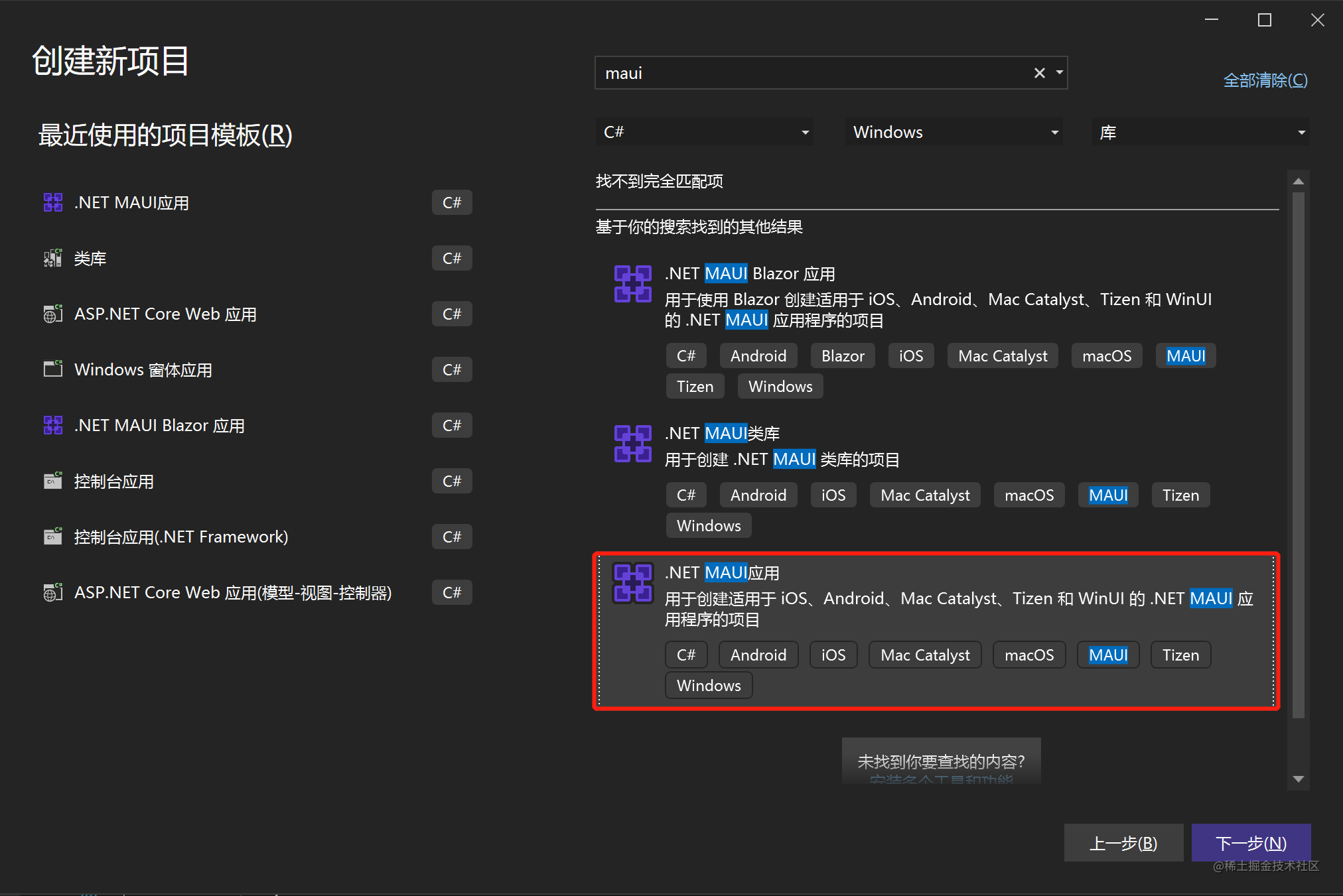Close the 创建新项目 dialog window
Screen dimensions: 1343x896
[1318, 21]
